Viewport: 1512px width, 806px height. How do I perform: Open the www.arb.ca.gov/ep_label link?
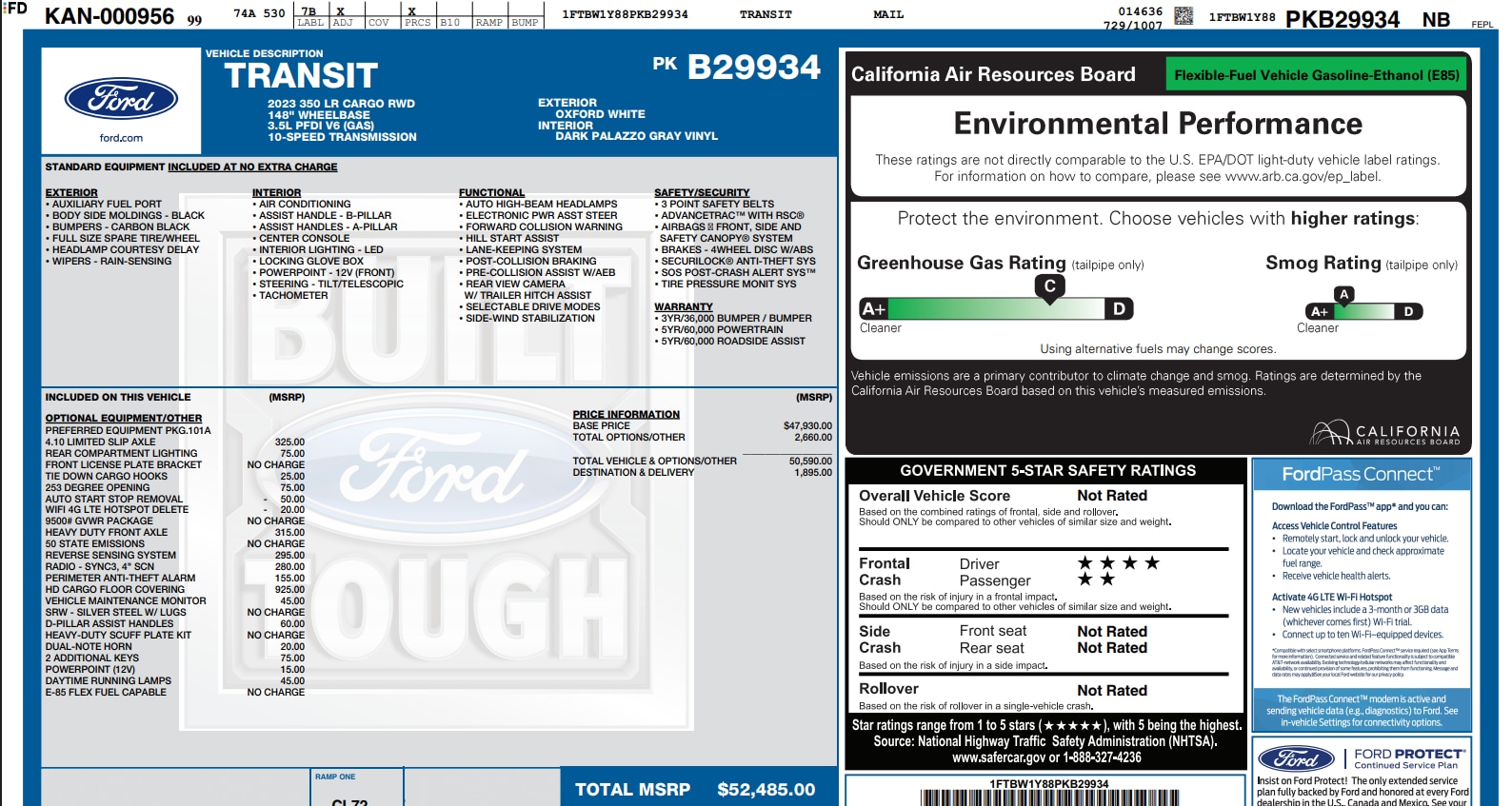tap(1303, 176)
